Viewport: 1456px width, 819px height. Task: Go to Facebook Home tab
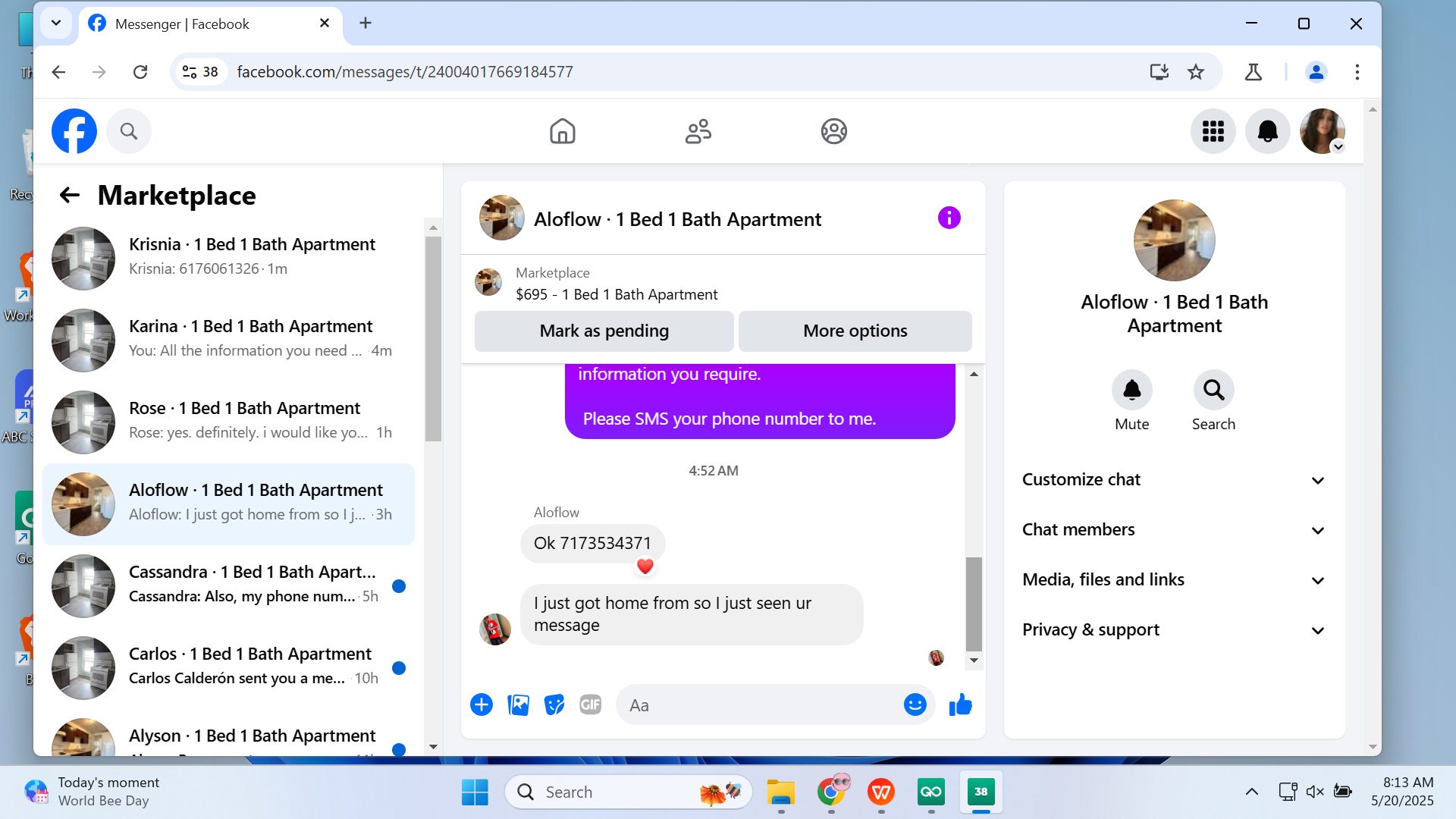coord(562,131)
